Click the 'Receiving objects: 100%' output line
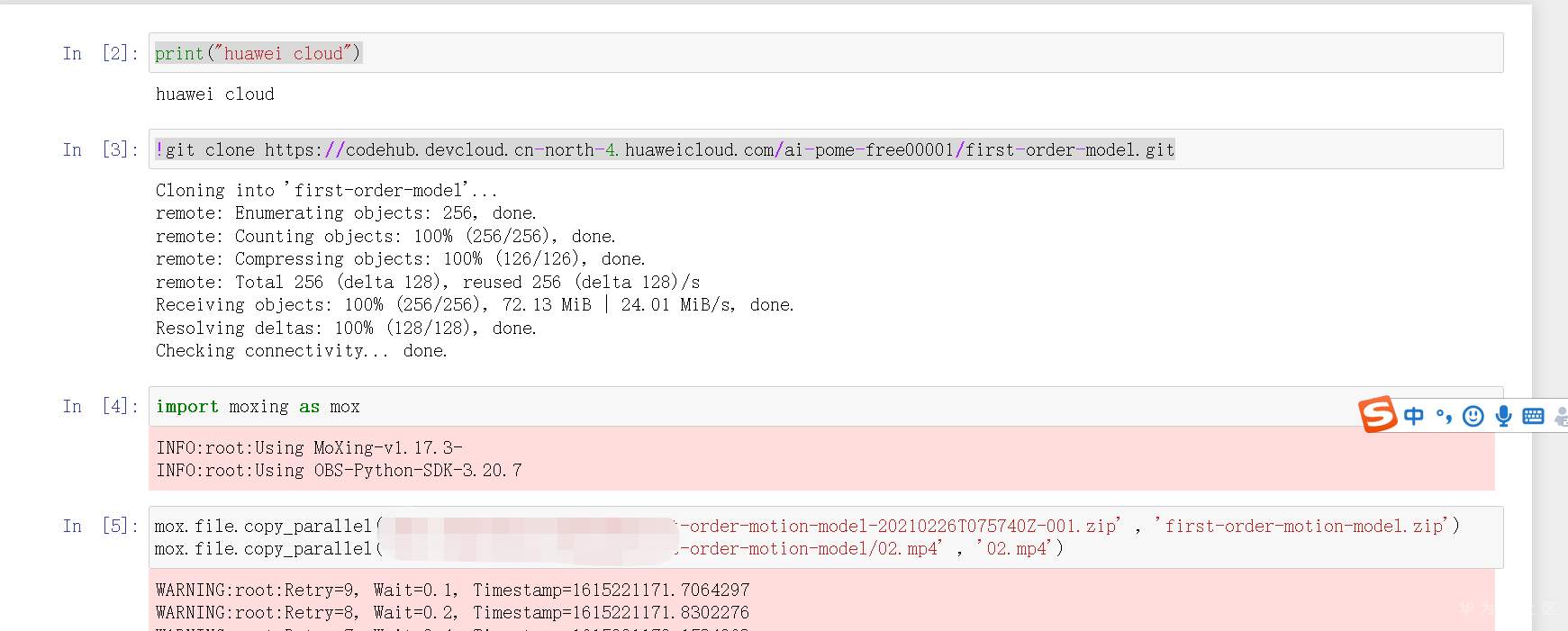 coord(475,305)
